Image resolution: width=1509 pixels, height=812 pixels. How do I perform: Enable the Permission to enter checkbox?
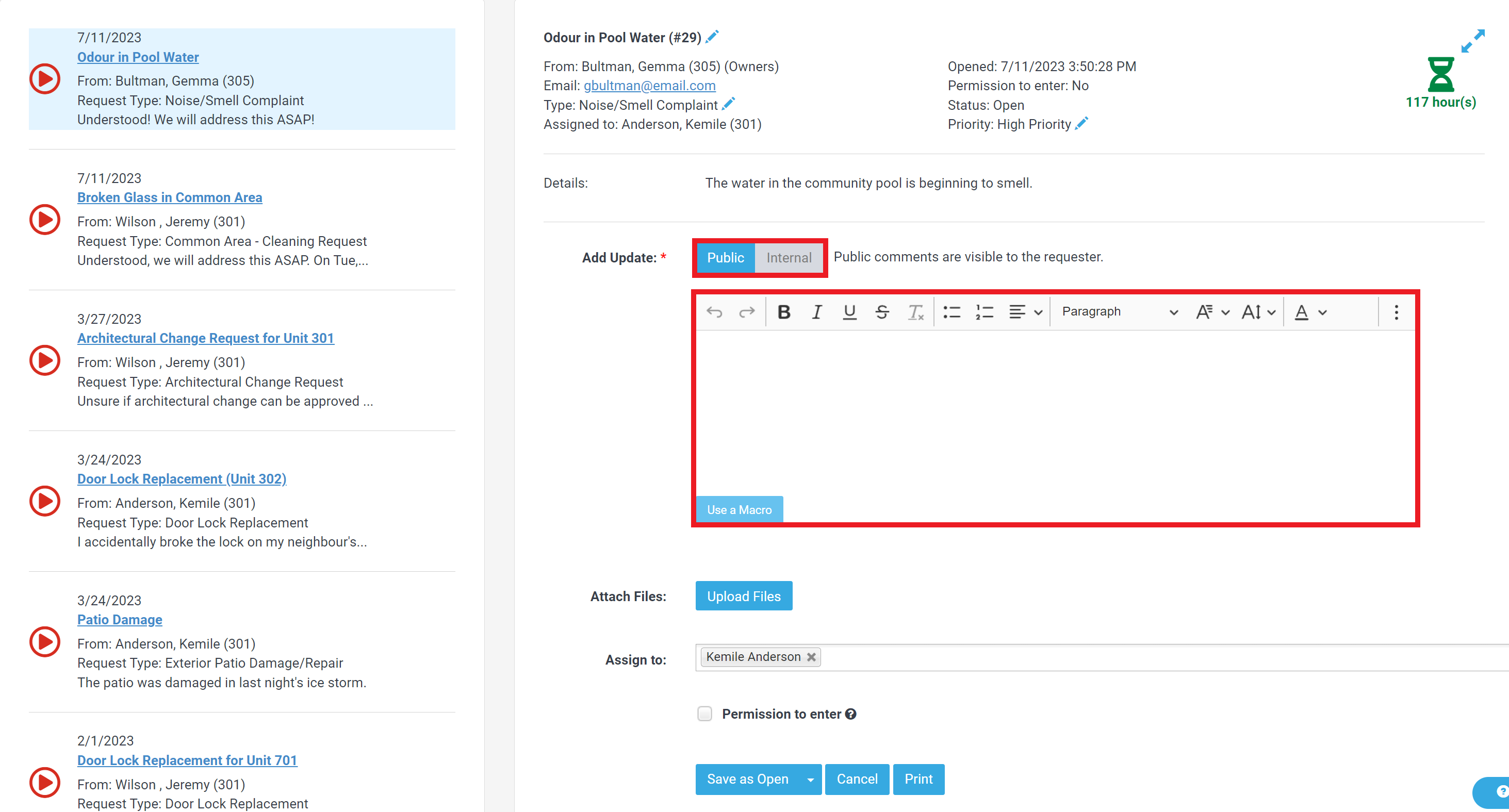pos(704,714)
